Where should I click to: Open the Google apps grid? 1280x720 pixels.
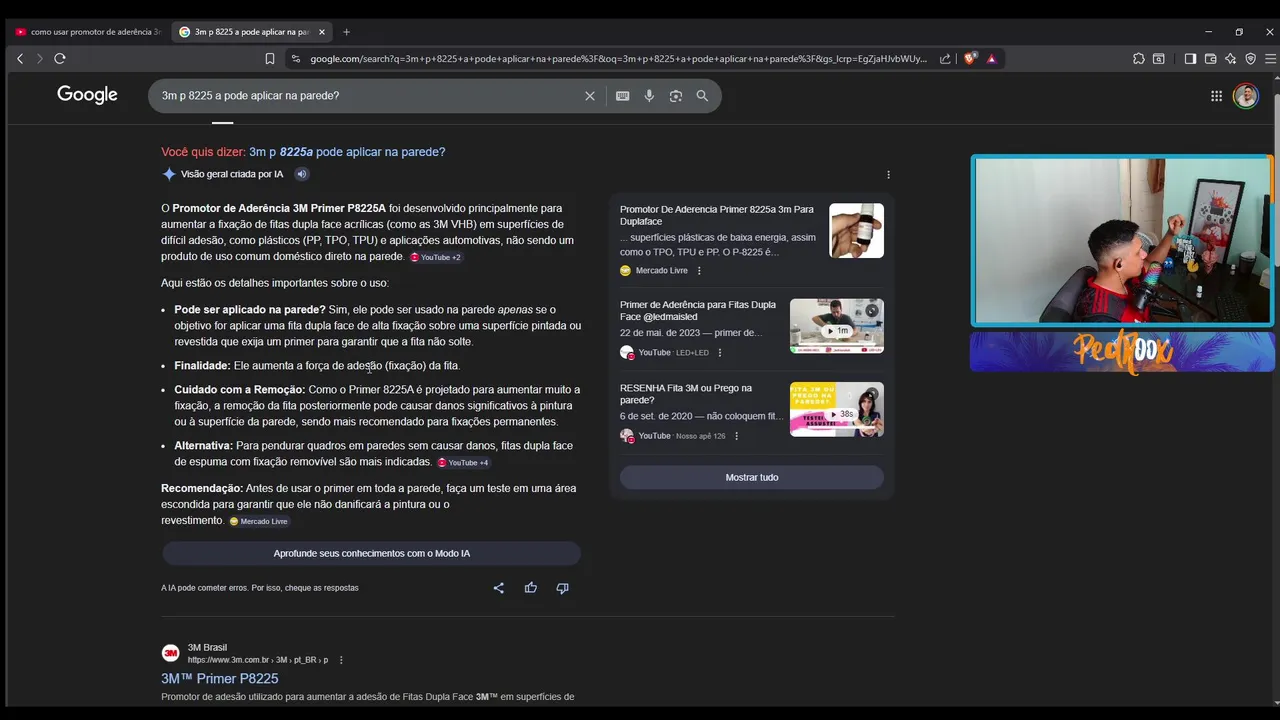pos(1216,96)
